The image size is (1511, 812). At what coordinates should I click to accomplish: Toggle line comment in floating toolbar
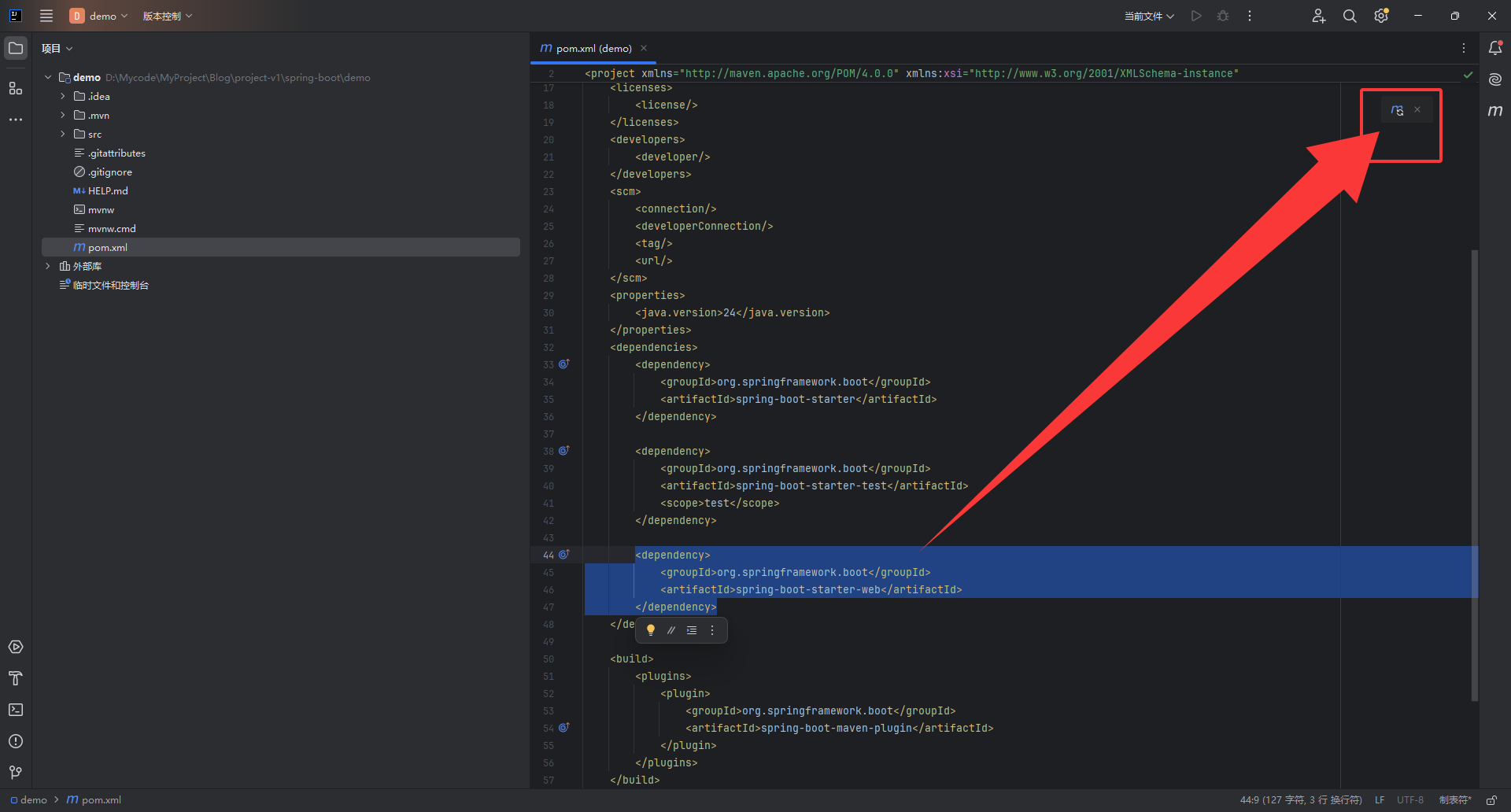671,630
